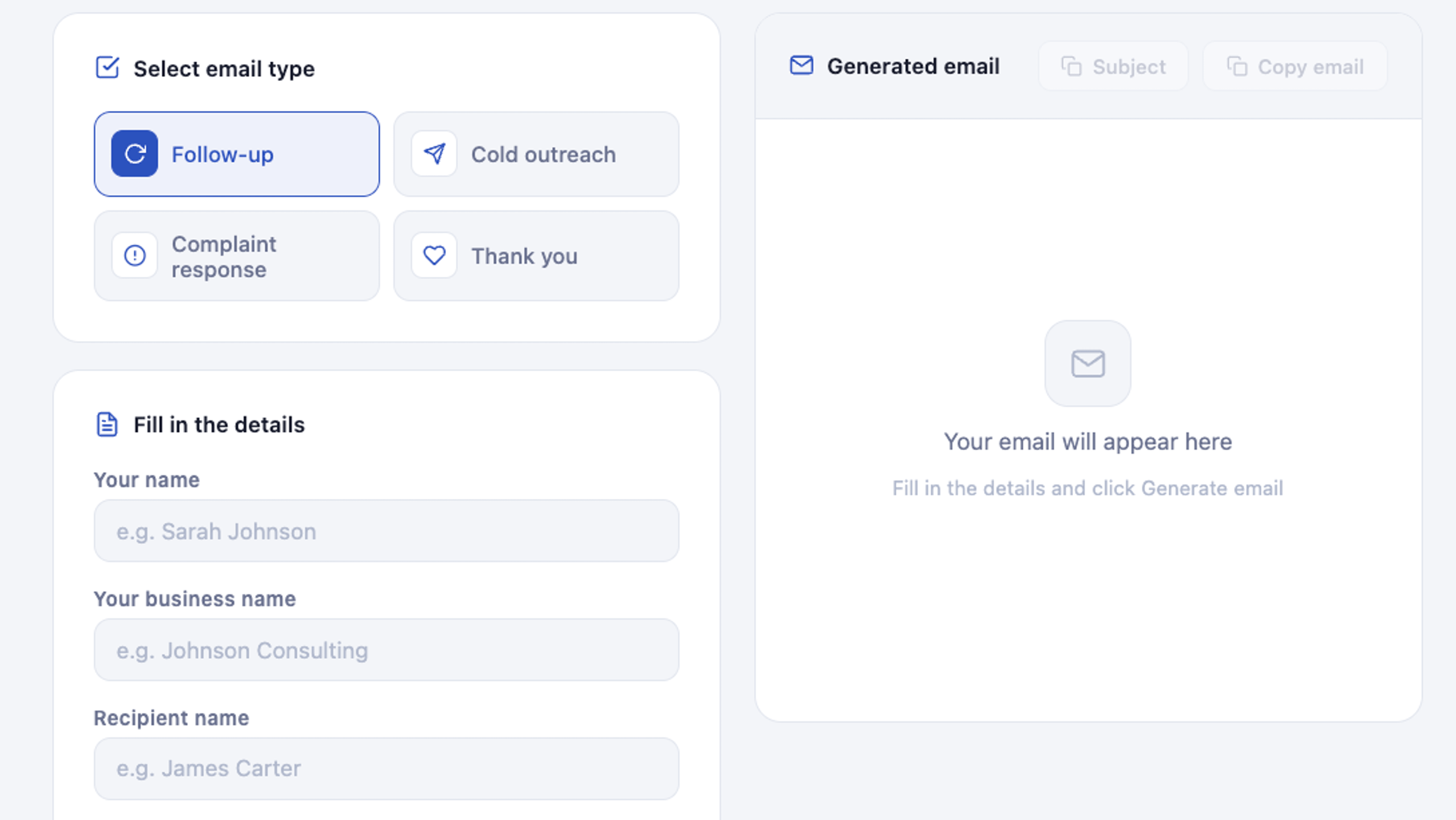Click the Your business name field
Viewport: 1456px width, 820px height.
[x=386, y=650]
